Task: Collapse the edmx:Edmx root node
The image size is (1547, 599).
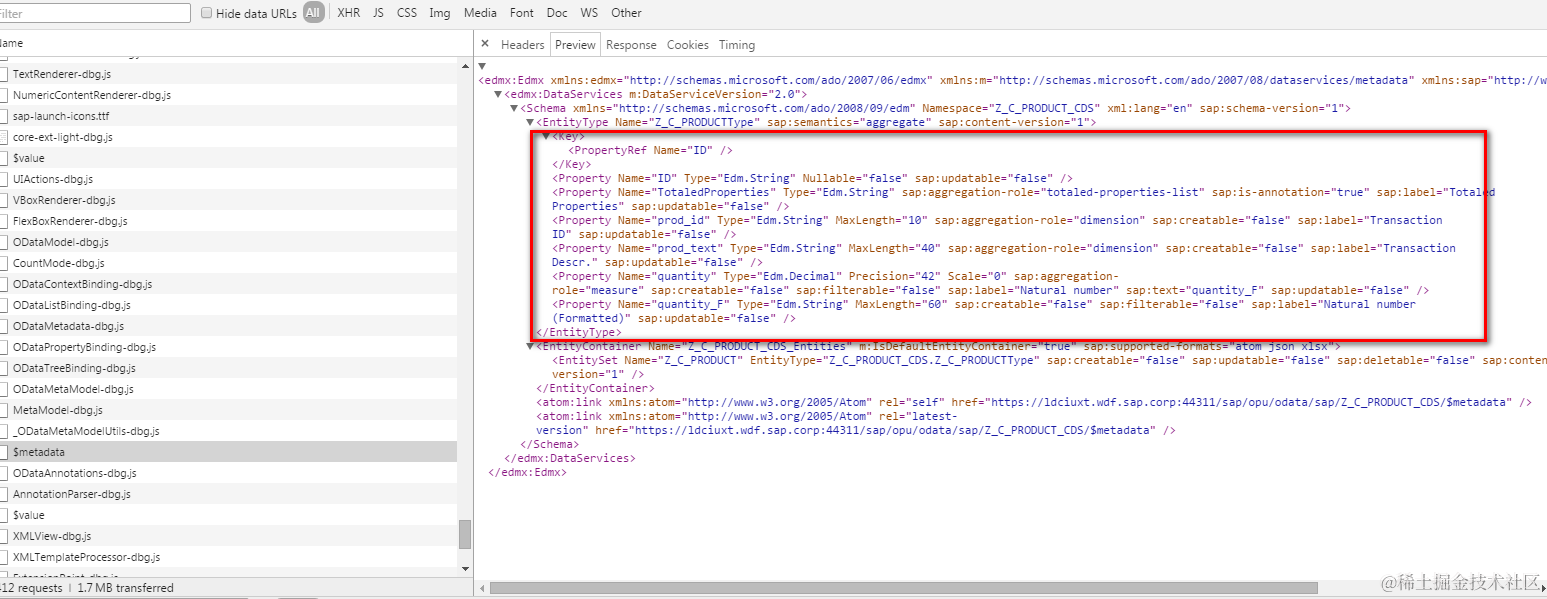Action: [482, 66]
